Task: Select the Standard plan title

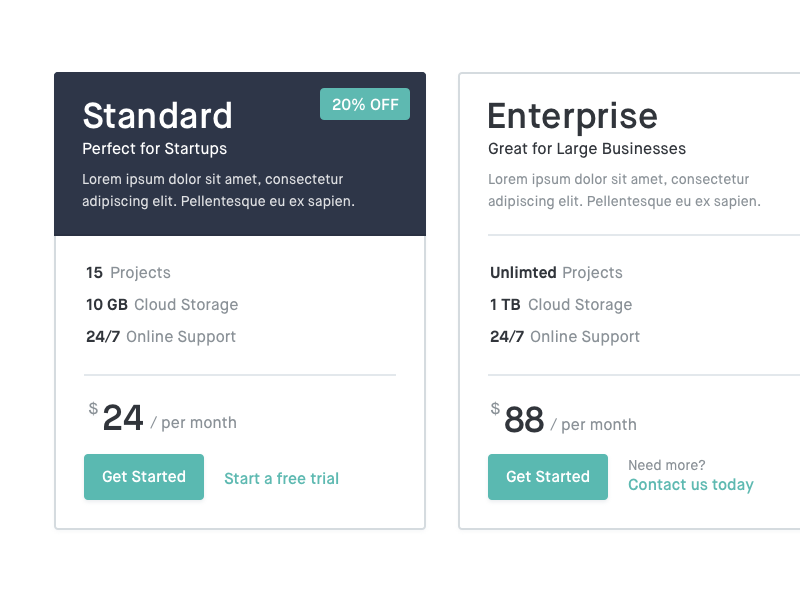Action: pyautogui.click(x=157, y=116)
